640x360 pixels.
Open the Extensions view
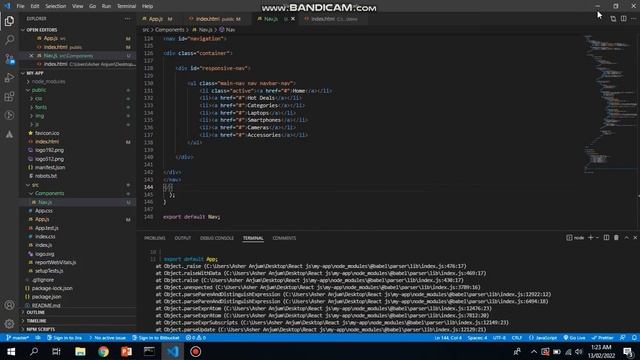click(9, 96)
